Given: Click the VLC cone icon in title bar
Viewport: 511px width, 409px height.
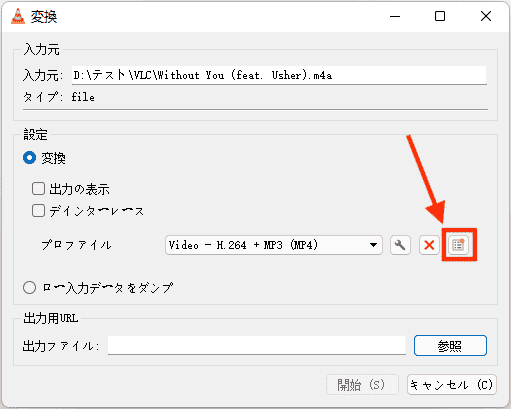Looking at the screenshot, I should (18, 16).
